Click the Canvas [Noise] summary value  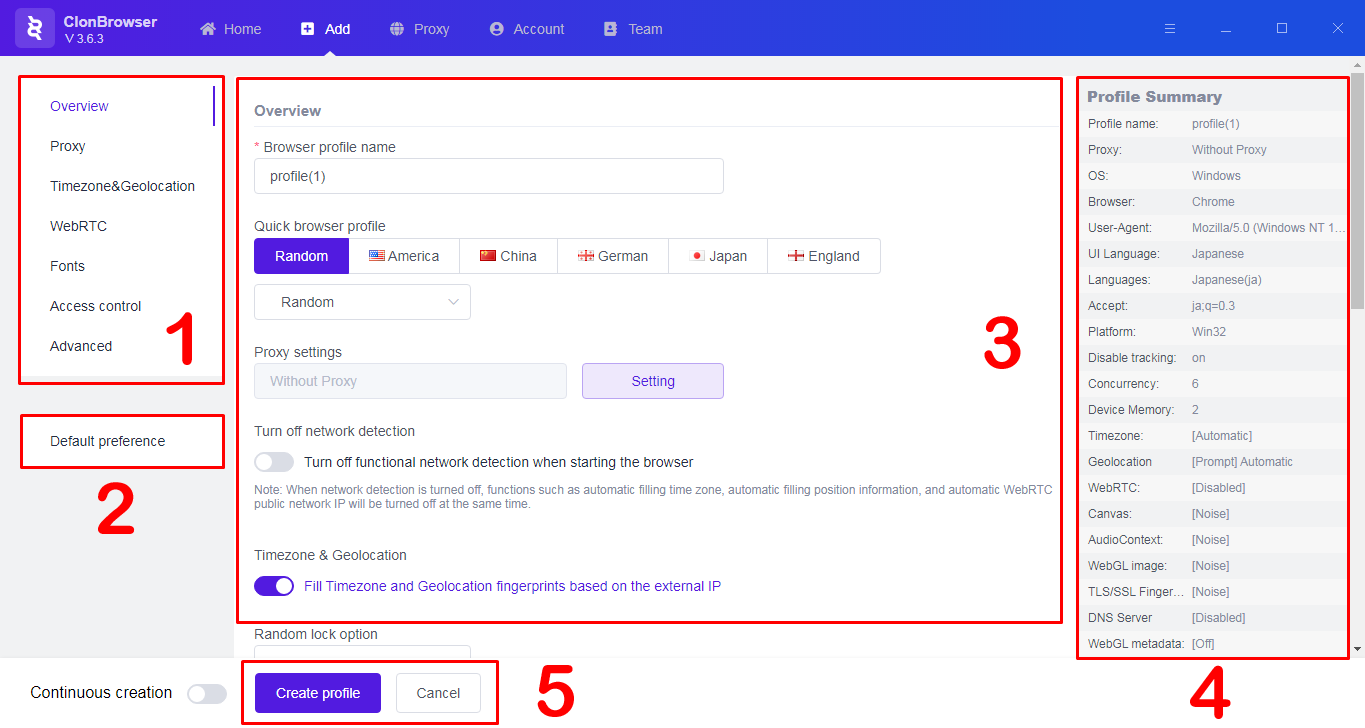(x=1210, y=514)
